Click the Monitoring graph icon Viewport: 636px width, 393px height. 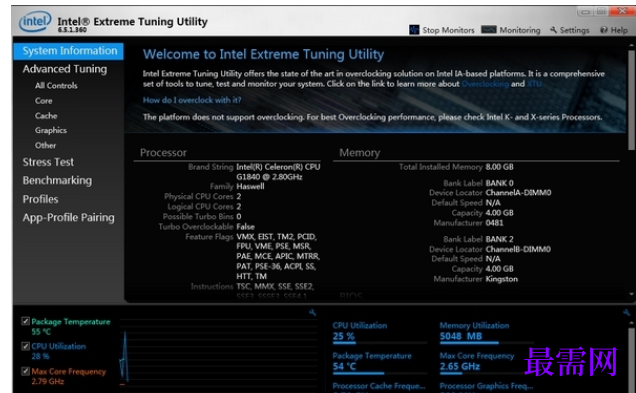pyautogui.click(x=489, y=30)
